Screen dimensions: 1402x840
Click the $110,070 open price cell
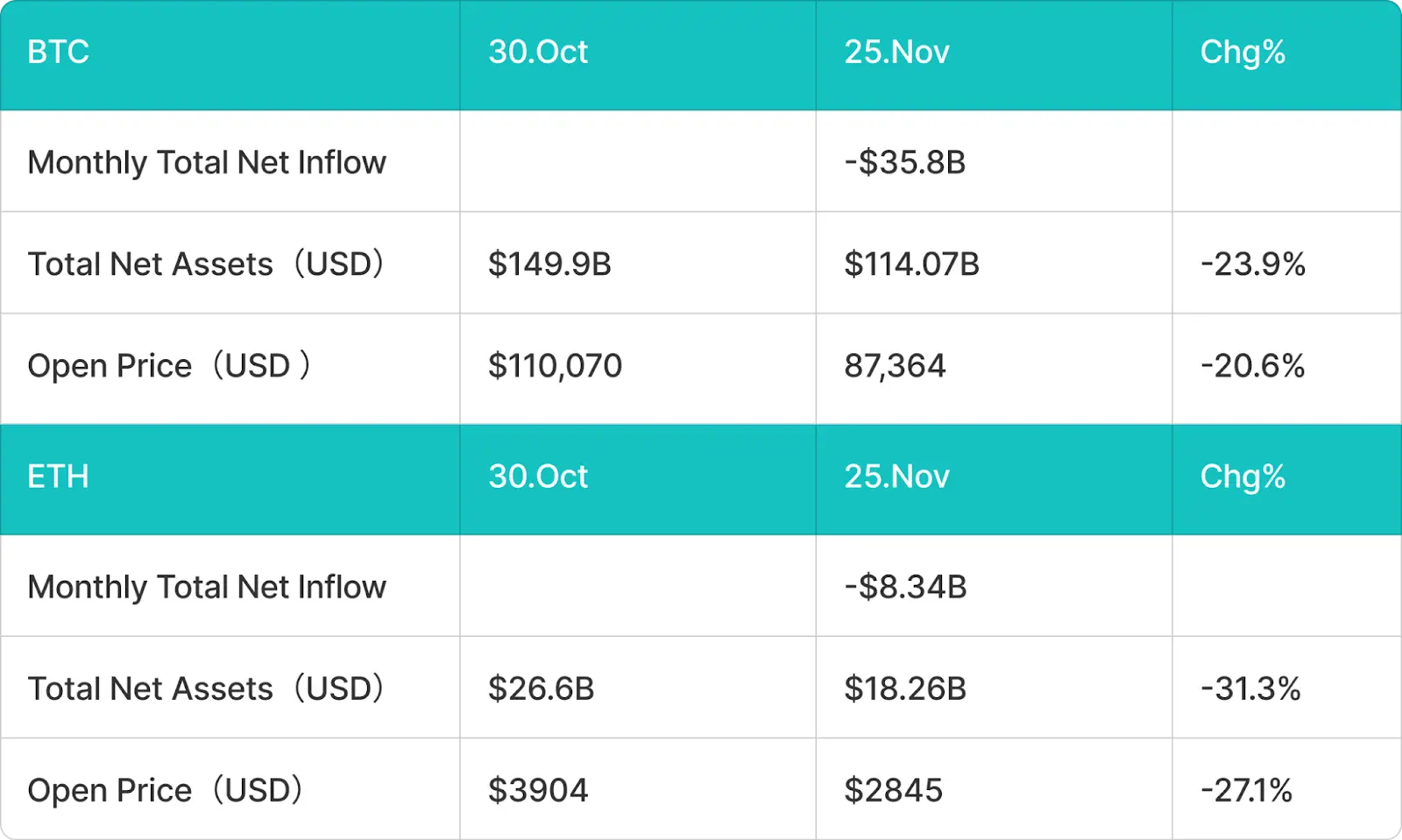coord(555,366)
